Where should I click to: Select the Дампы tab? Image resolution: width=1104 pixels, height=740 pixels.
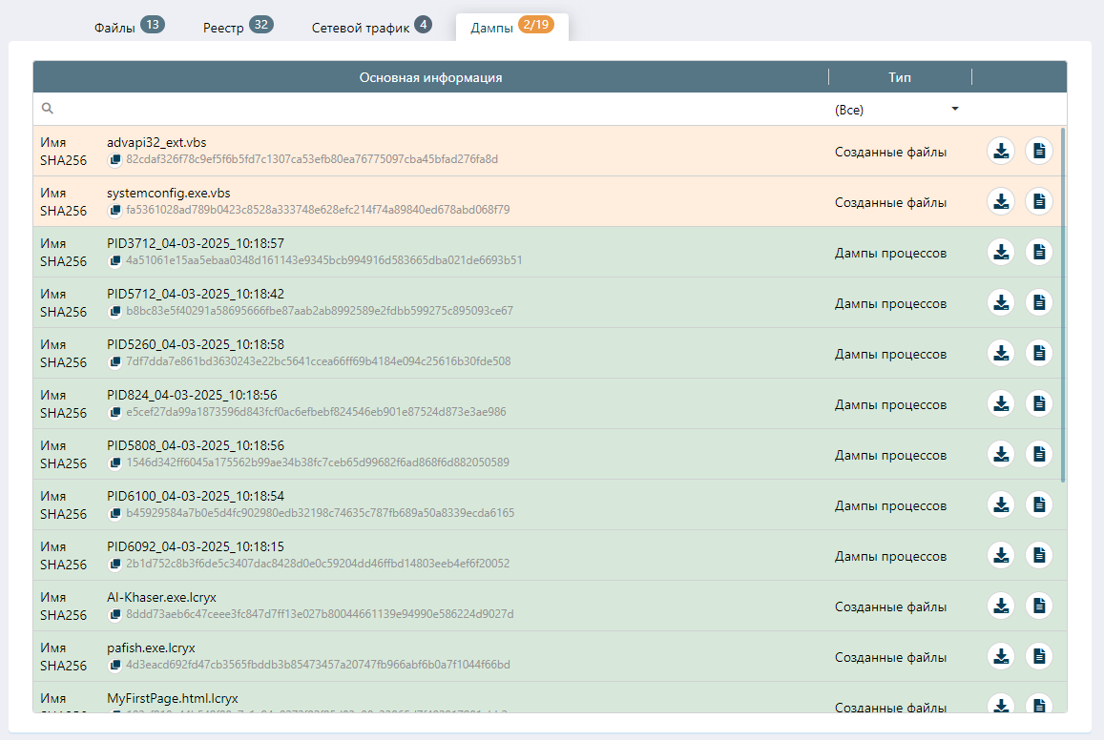511,27
